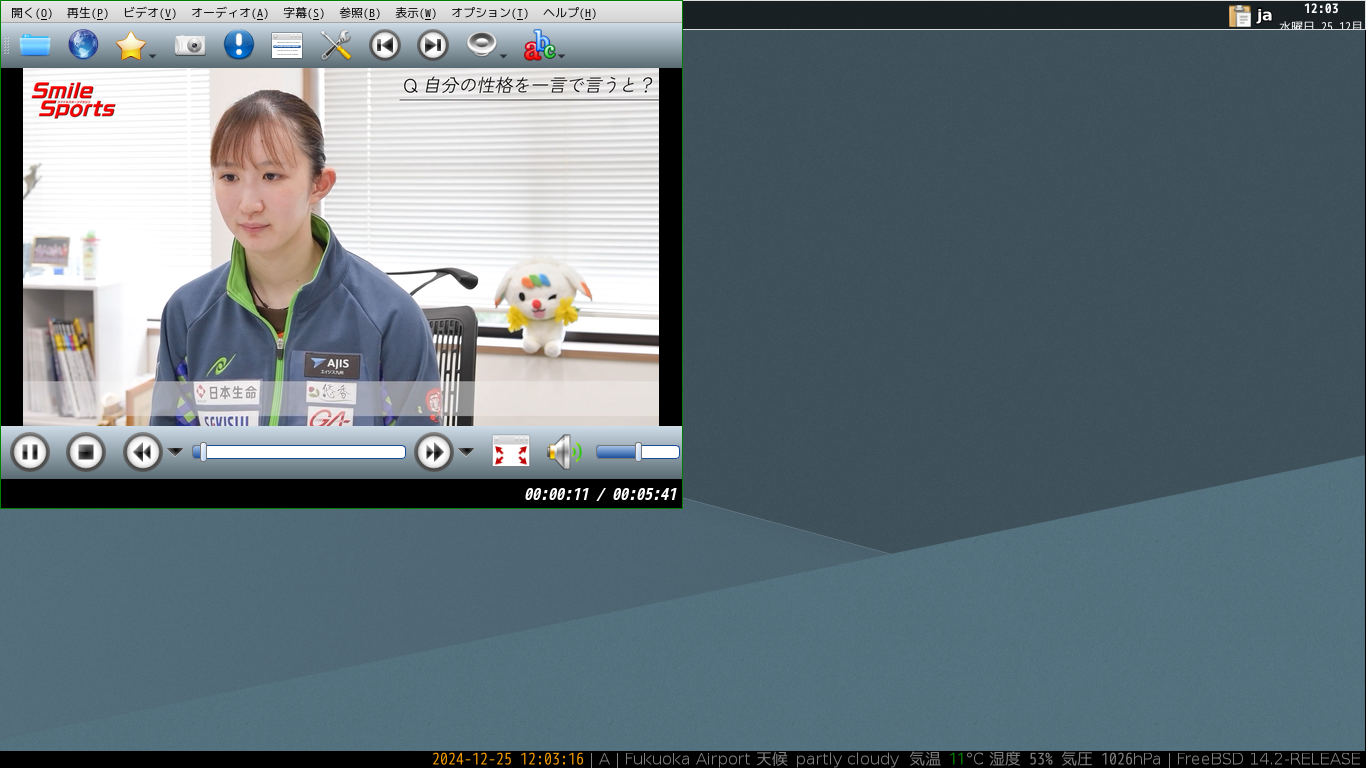Click the FreeBSD 14.2-RELEASE status text
The height and width of the screenshot is (768, 1366).
pos(1269,759)
